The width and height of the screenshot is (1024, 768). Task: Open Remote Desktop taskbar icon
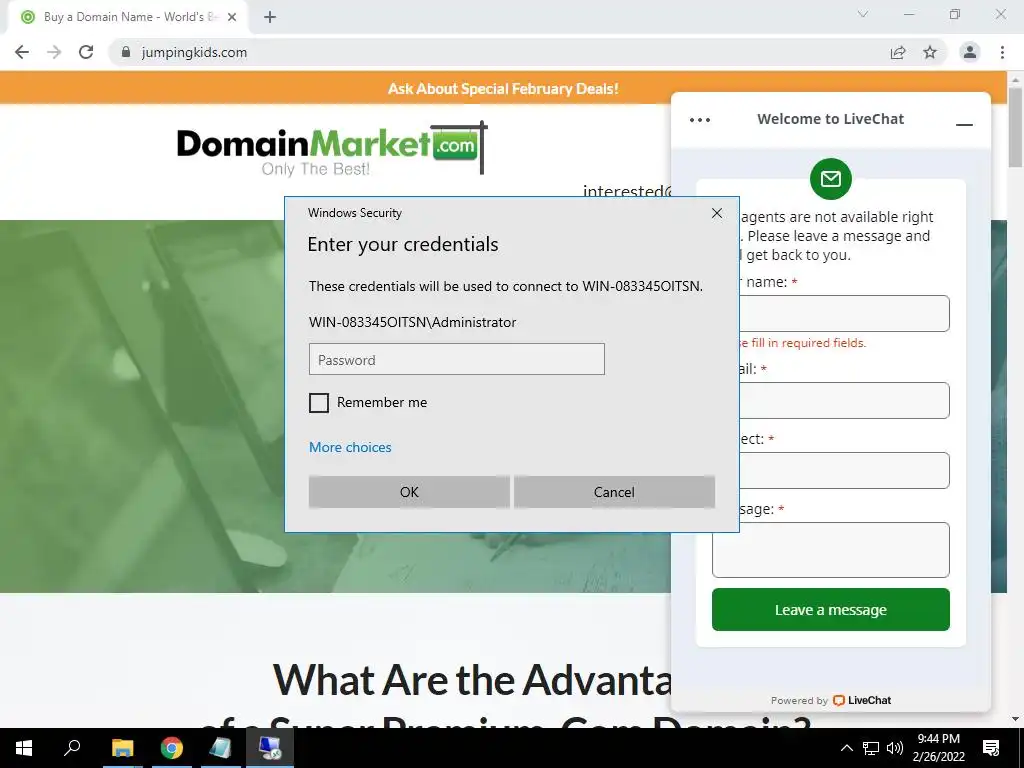(x=270, y=748)
